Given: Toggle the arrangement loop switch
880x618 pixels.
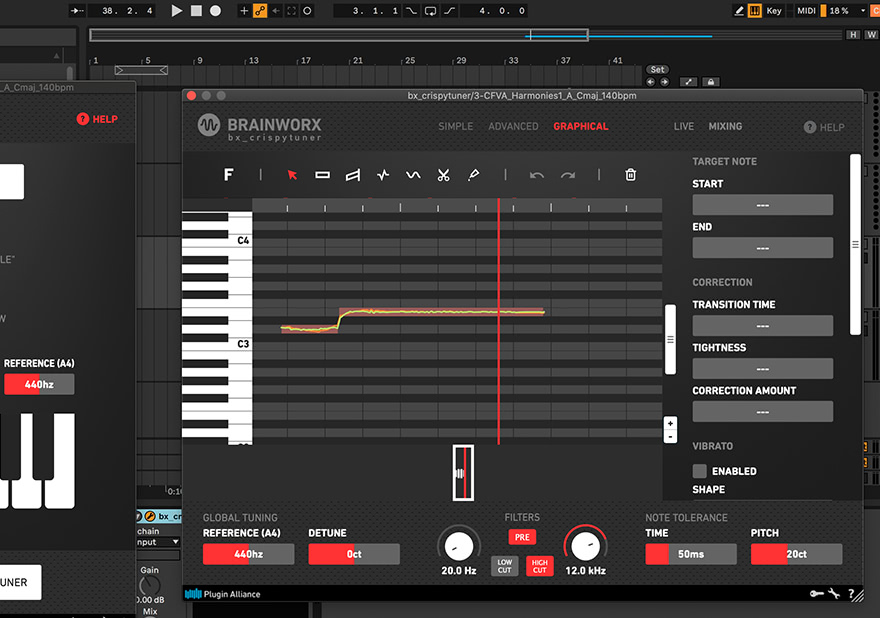Looking at the screenshot, I should (430, 11).
